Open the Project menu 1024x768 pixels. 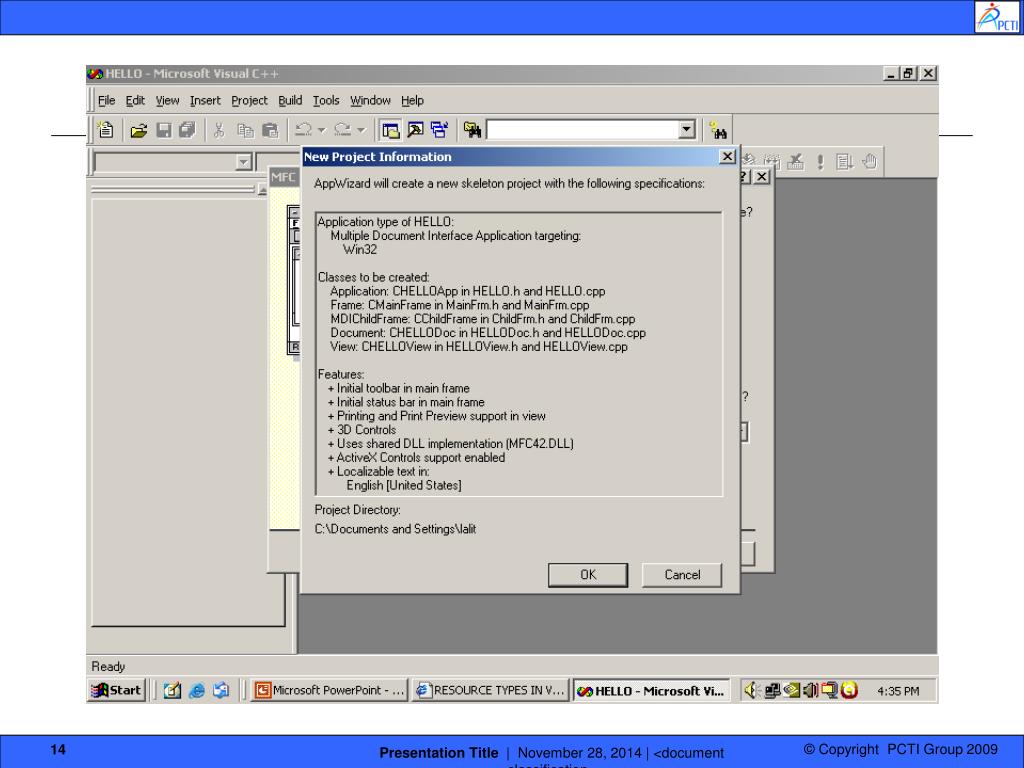[x=249, y=101]
